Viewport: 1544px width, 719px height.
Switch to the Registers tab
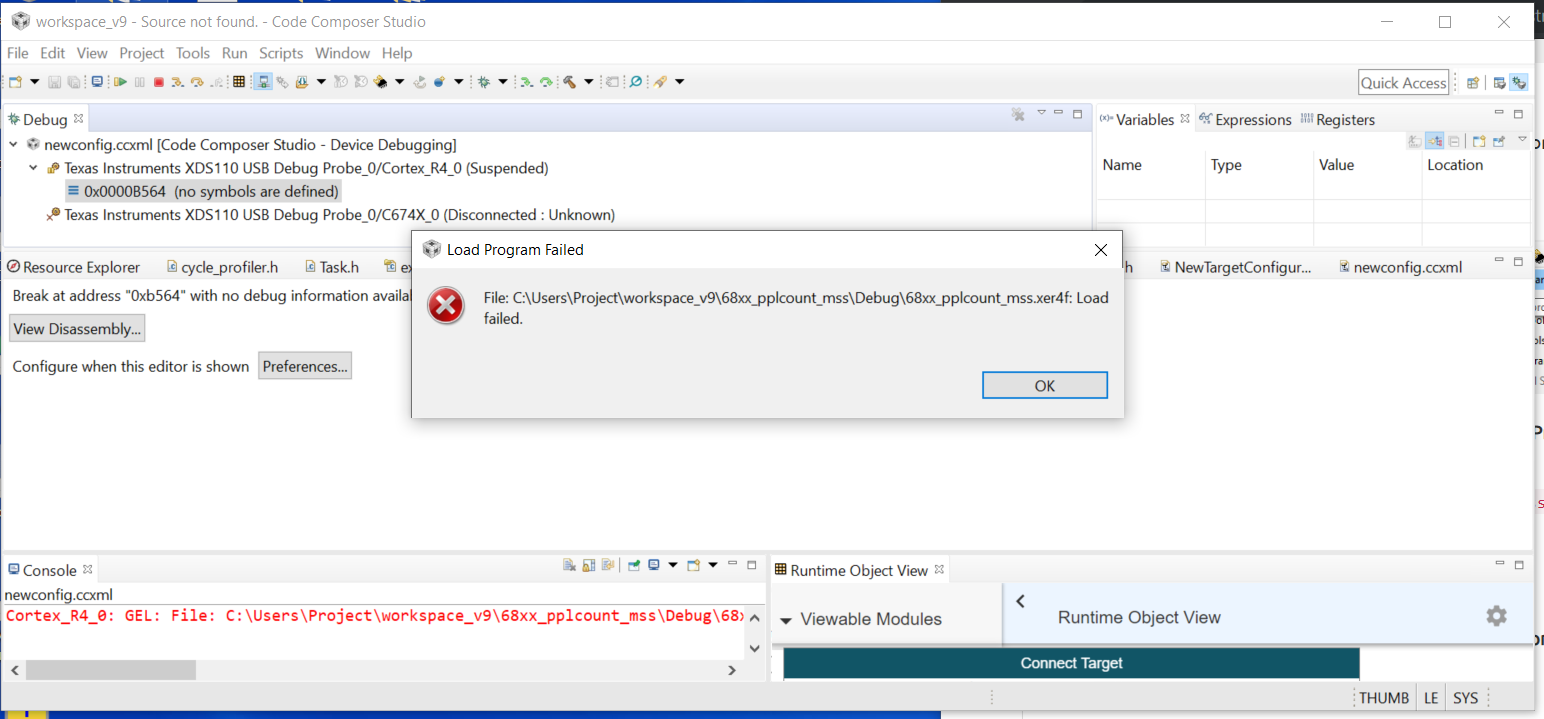(x=1338, y=119)
